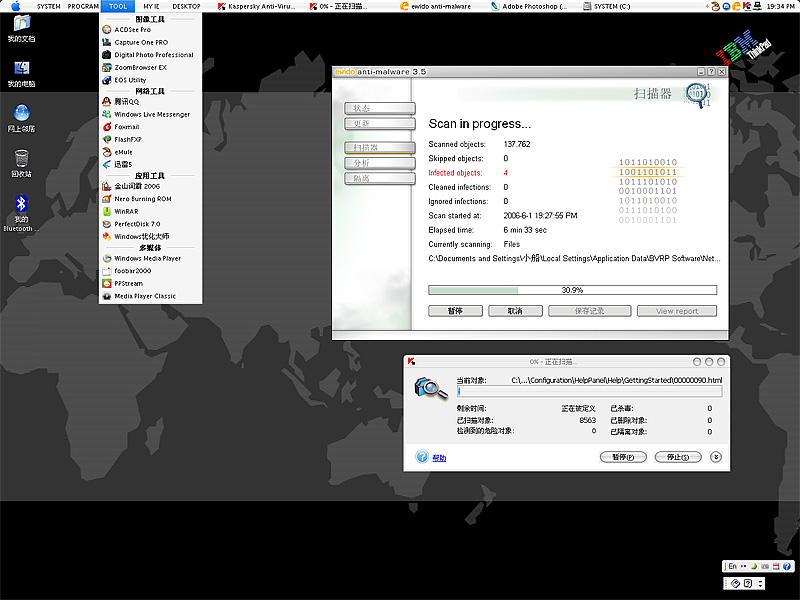Open the SYSTEM menu in top bar
The image size is (800, 600).
pyautogui.click(x=48, y=6)
